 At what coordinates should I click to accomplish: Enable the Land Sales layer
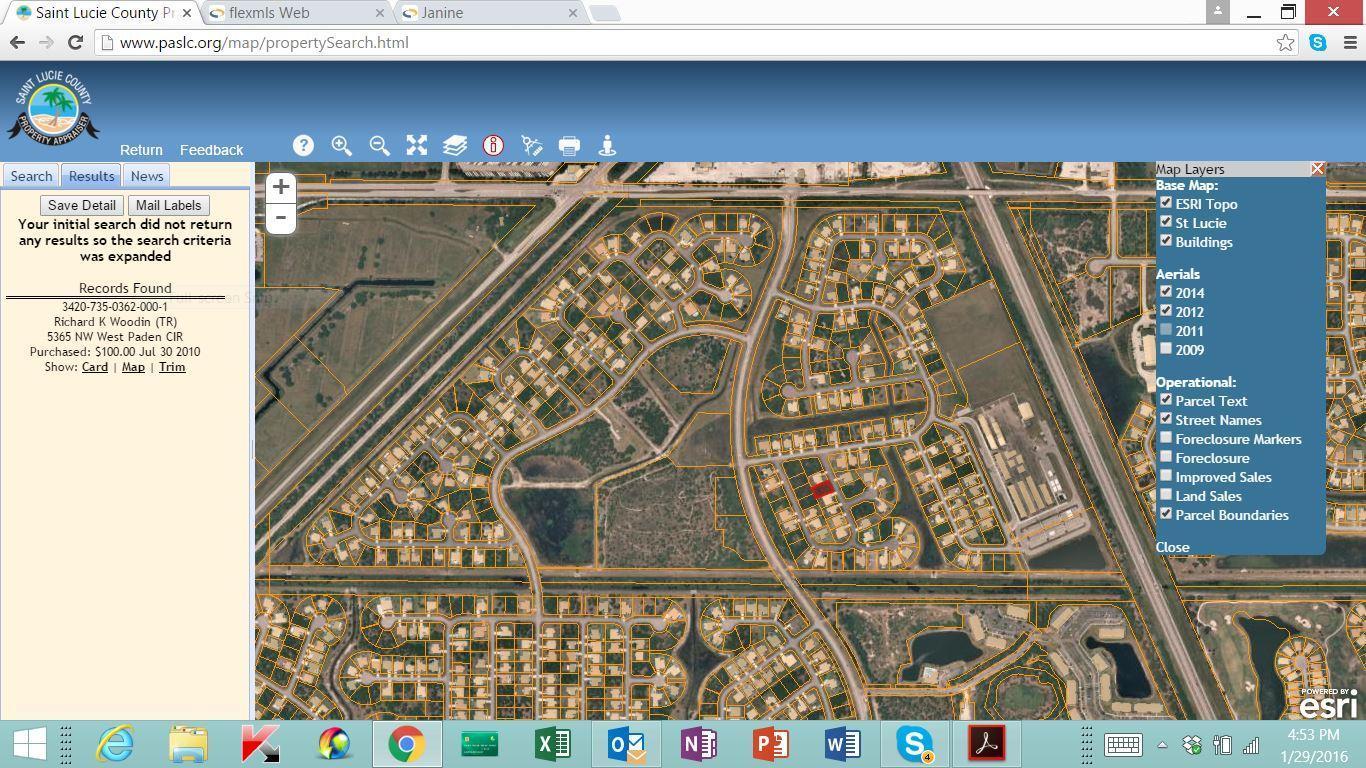click(1166, 495)
